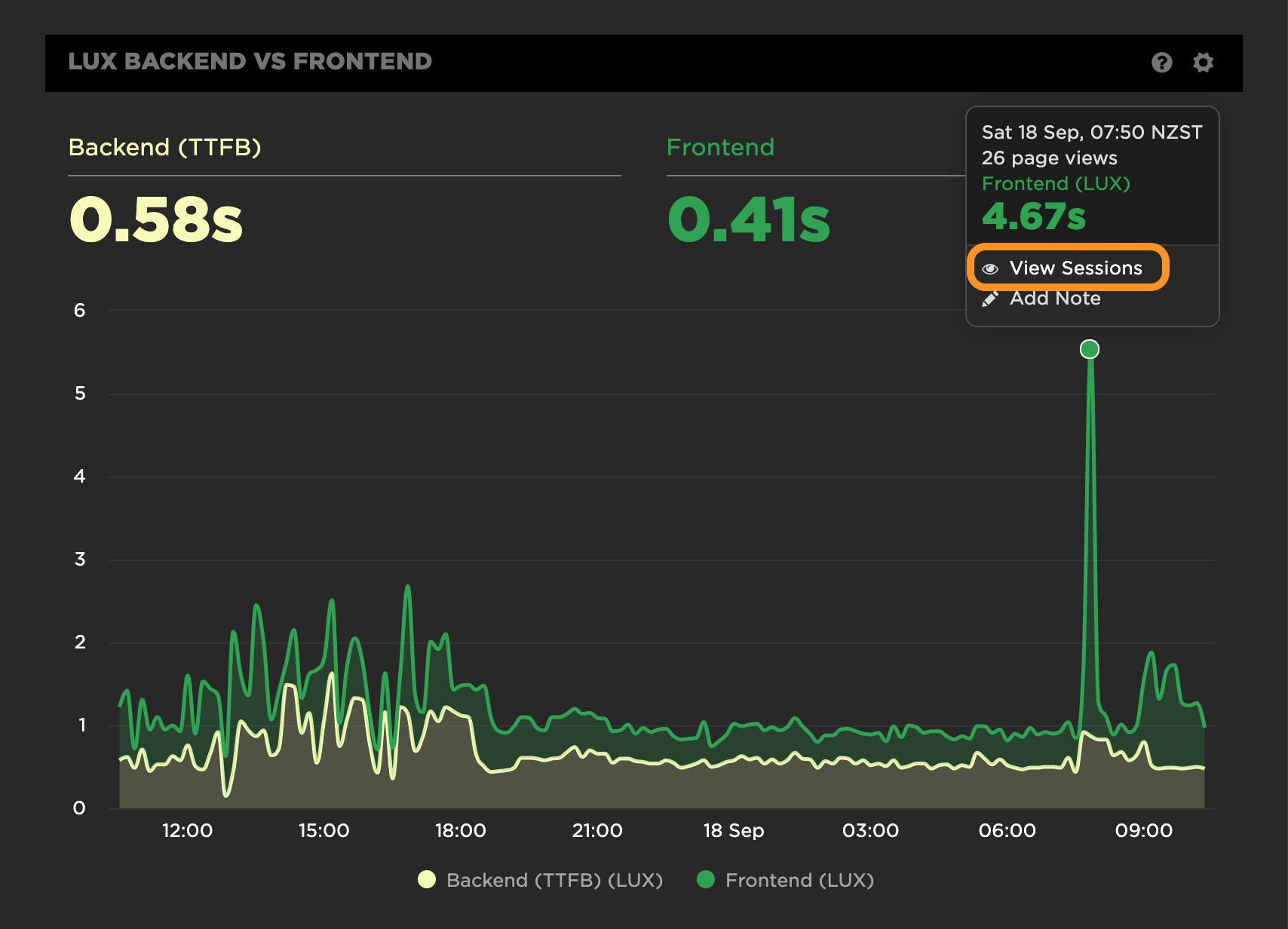Click the highlighted peak data point marker

(1089, 348)
